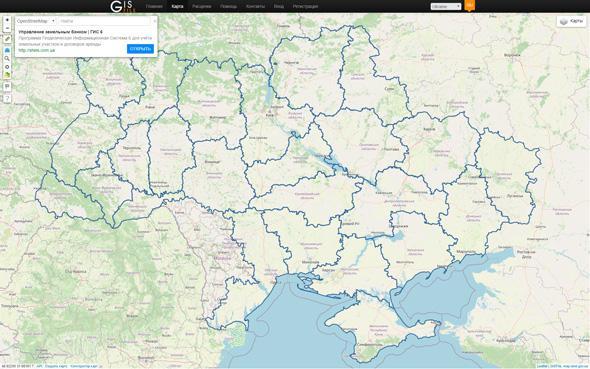
Task: Click the blue ОТКРЫТЬ button
Action: coord(140,49)
